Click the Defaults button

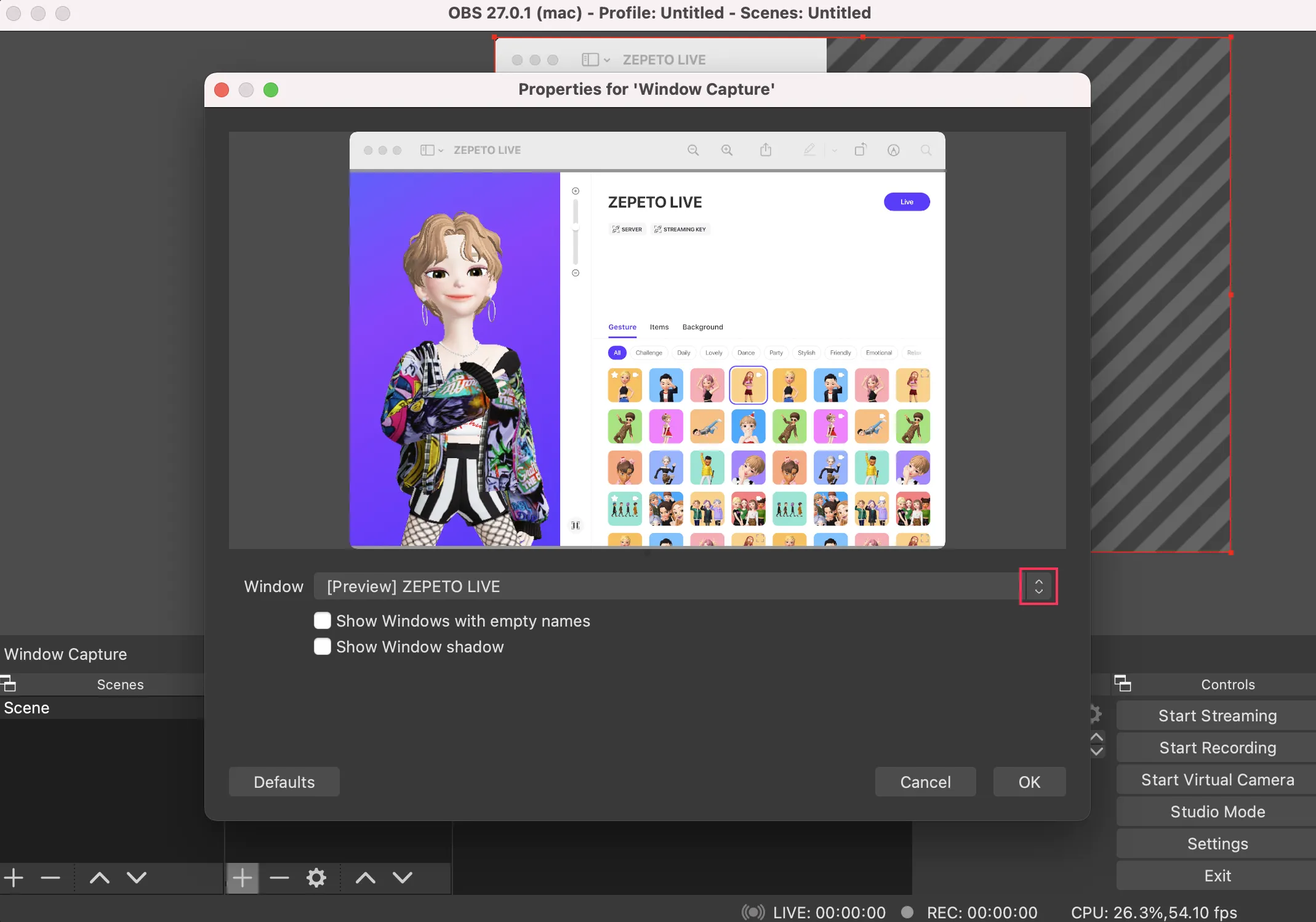pos(284,782)
